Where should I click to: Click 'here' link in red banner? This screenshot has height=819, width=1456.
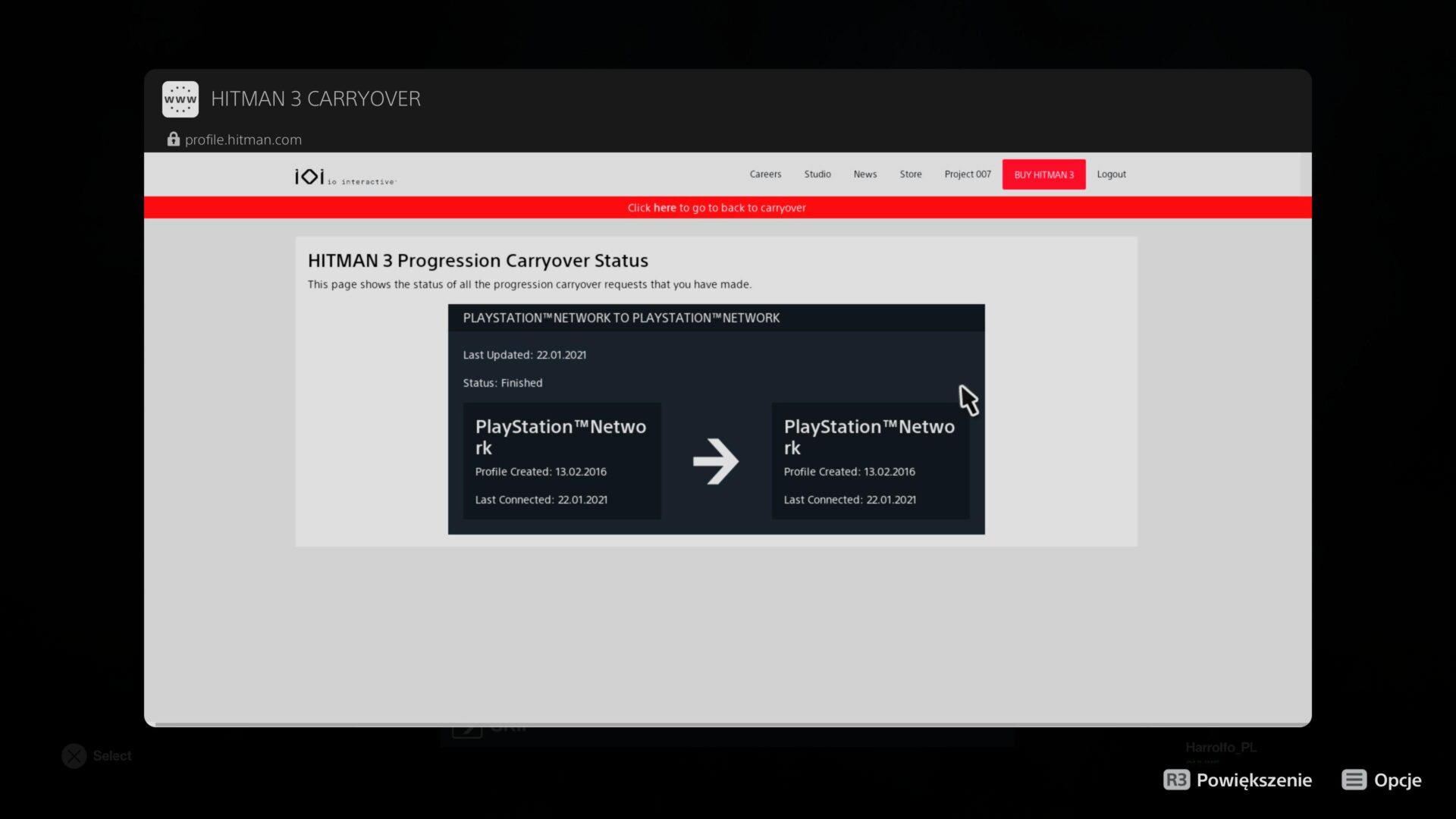coord(664,208)
